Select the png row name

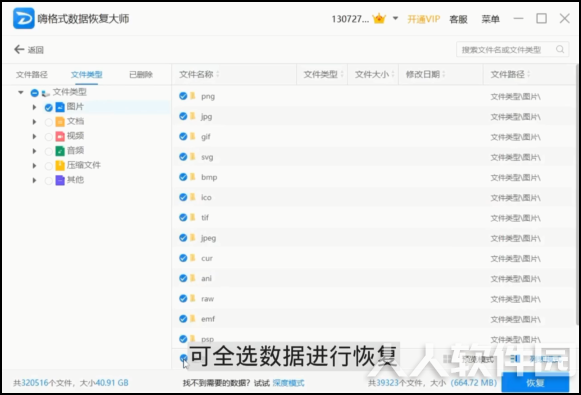(x=208, y=96)
